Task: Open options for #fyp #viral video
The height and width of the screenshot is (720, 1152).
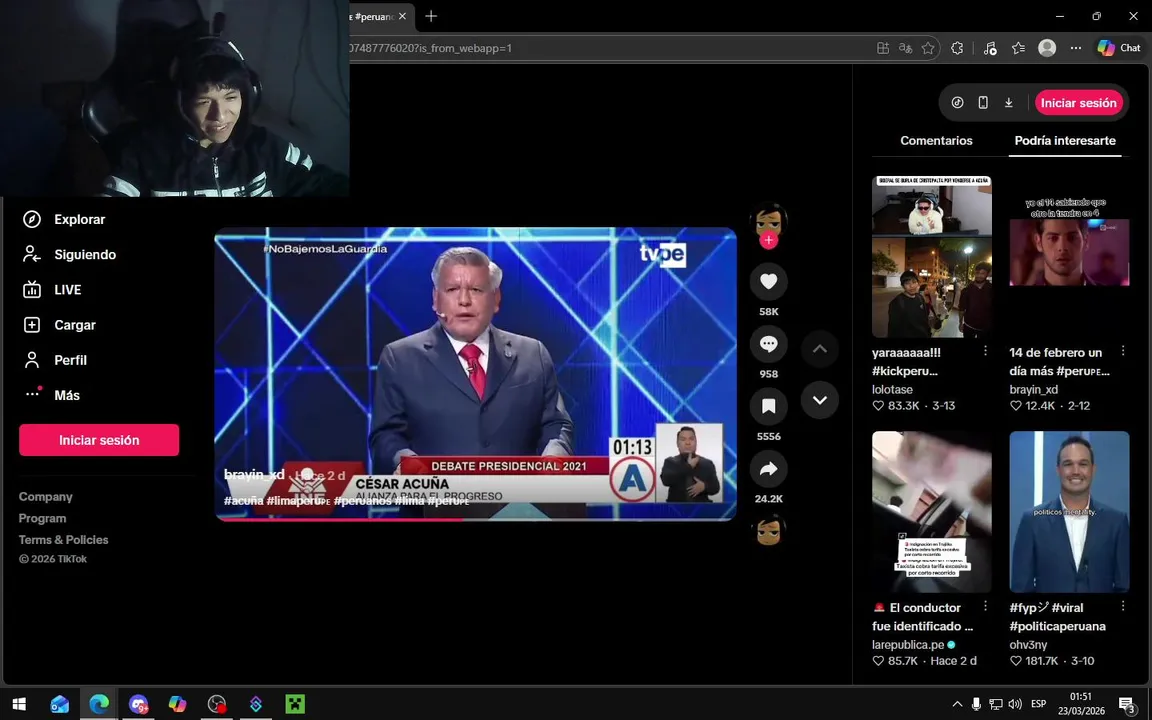Action: [x=1123, y=606]
